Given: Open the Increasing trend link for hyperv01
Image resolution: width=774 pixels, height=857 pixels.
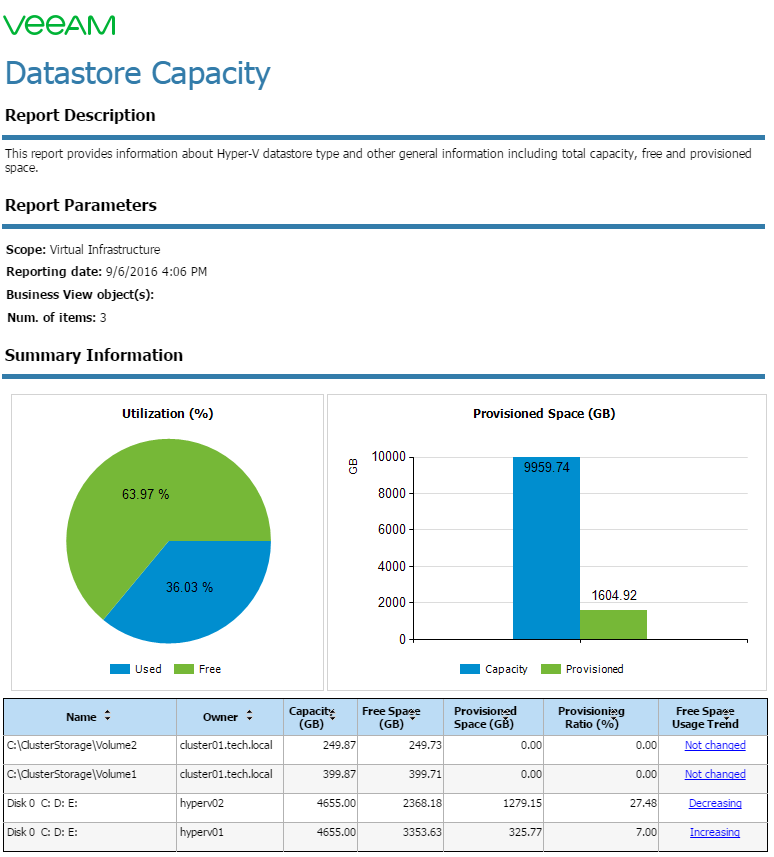Looking at the screenshot, I should (x=714, y=832).
